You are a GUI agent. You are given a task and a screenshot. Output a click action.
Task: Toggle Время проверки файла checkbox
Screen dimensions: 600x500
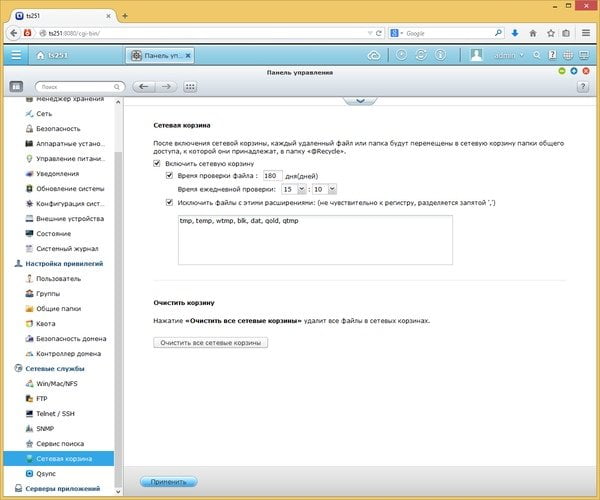169,176
